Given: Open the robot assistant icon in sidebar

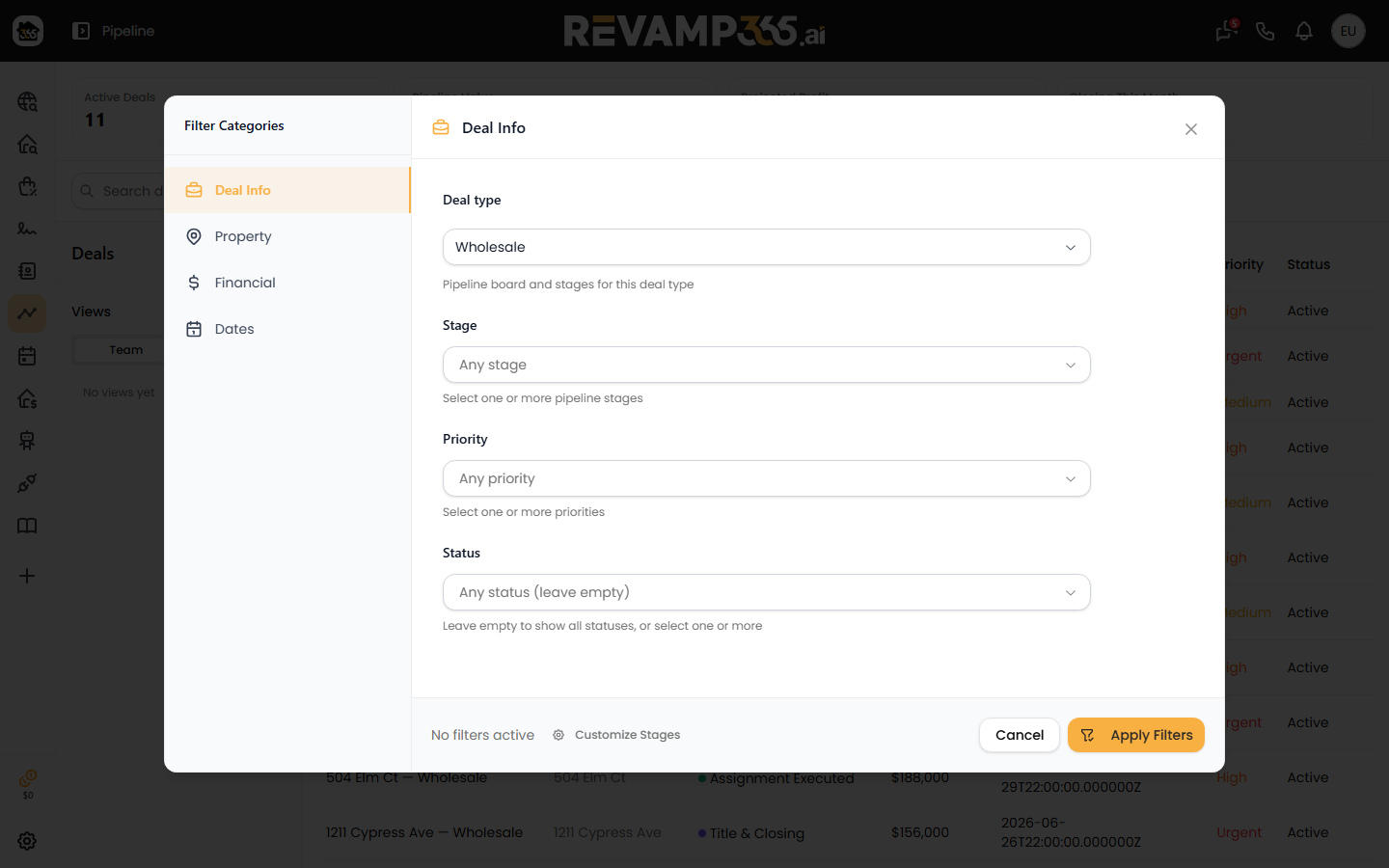Looking at the screenshot, I should [27, 441].
